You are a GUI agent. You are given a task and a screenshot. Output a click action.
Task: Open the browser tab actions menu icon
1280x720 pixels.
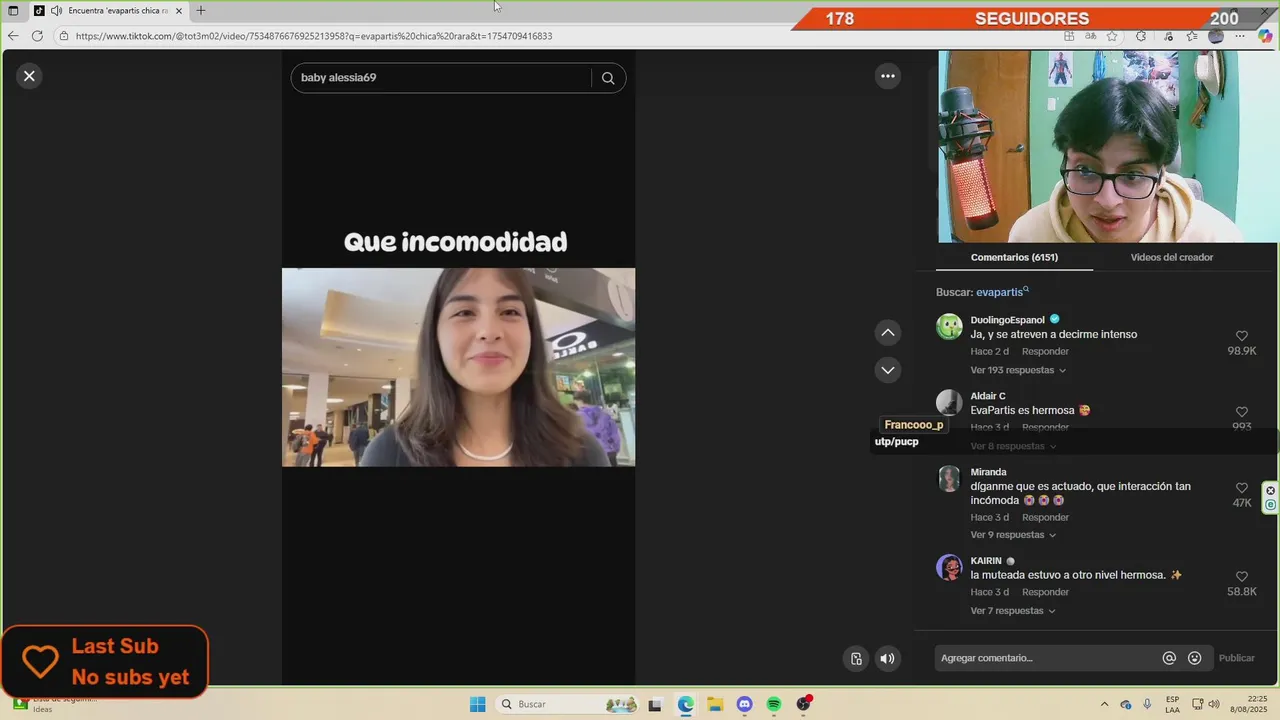(13, 11)
